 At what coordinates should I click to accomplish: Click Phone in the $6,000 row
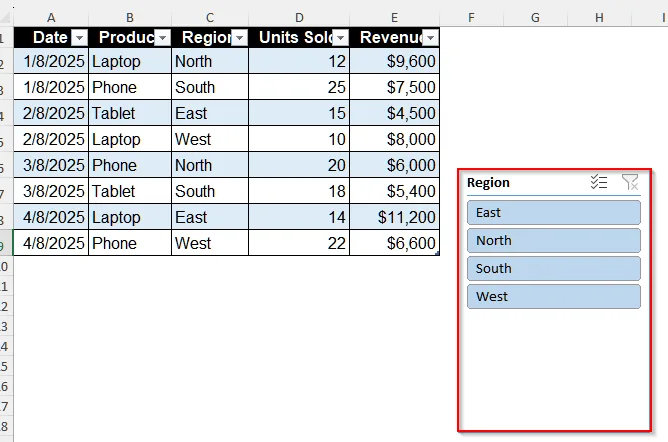pos(130,165)
